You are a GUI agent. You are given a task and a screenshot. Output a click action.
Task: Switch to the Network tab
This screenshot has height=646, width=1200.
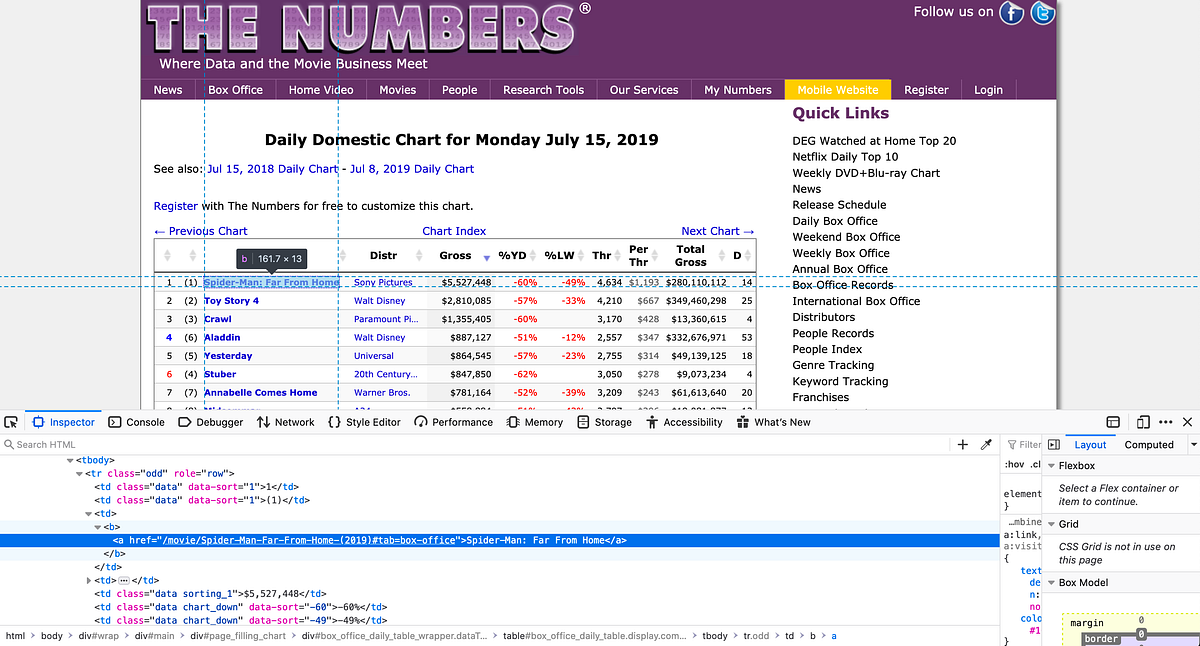(286, 422)
